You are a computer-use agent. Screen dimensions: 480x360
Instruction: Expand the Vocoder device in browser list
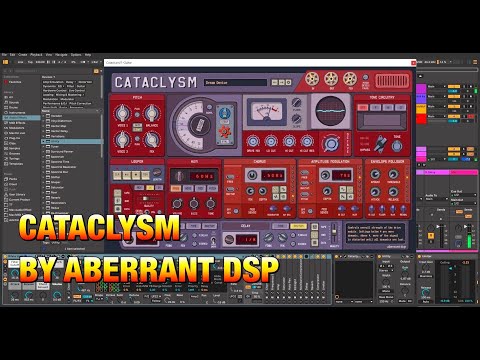pyautogui.click(x=44, y=116)
